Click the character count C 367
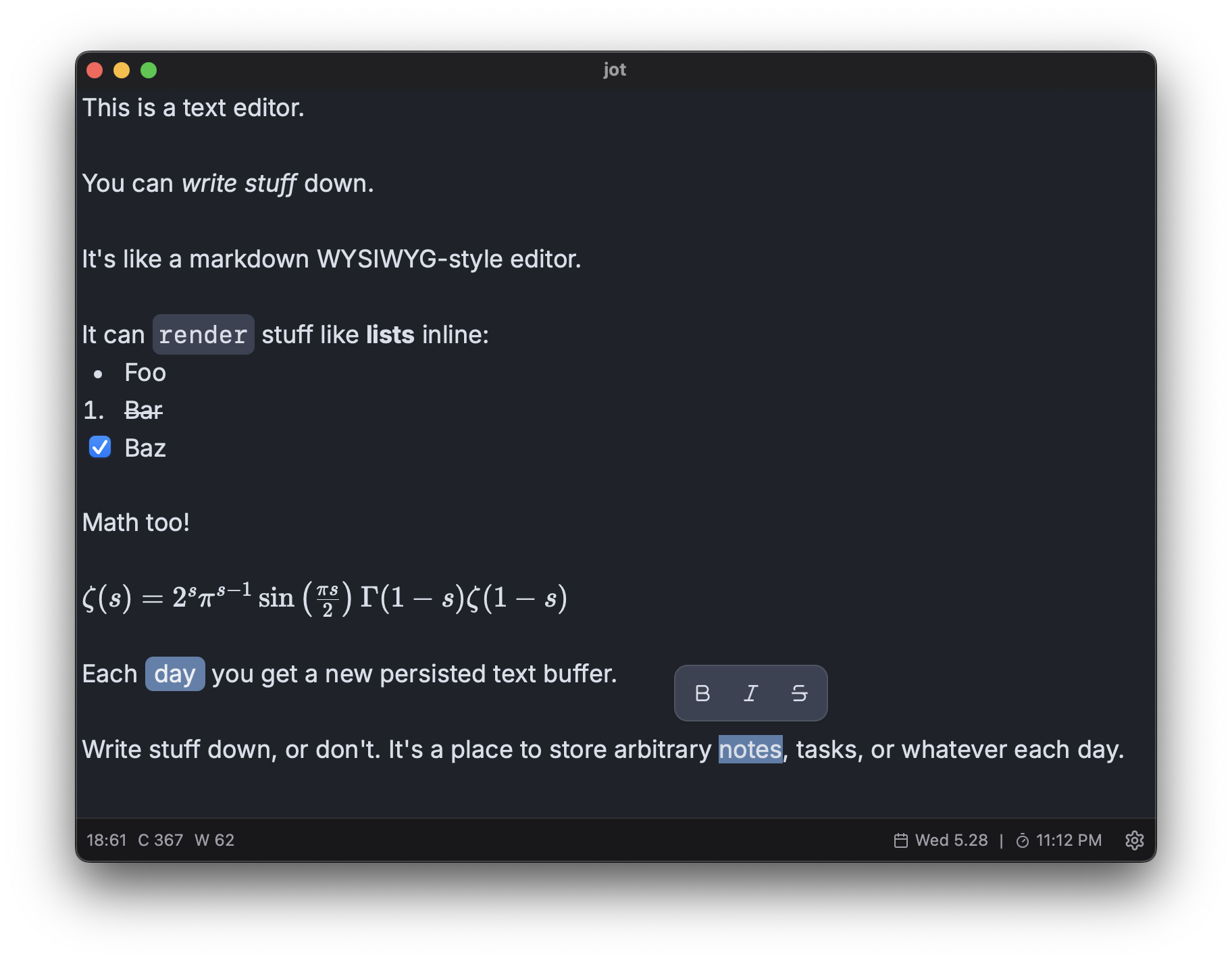 point(161,840)
